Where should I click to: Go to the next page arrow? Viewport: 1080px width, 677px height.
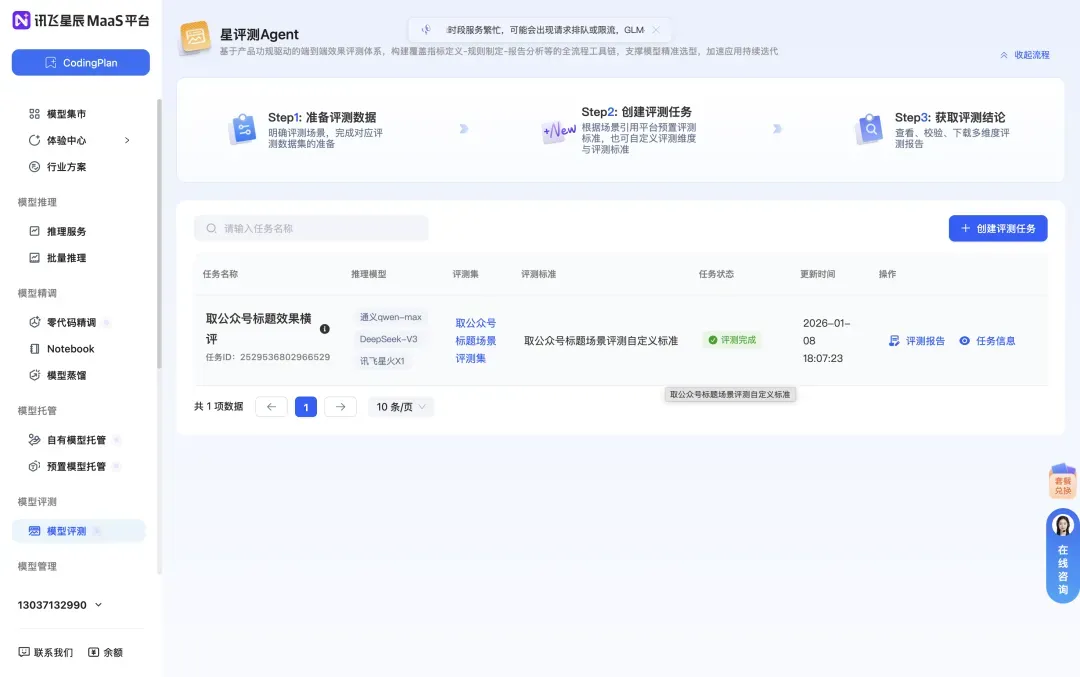point(340,407)
